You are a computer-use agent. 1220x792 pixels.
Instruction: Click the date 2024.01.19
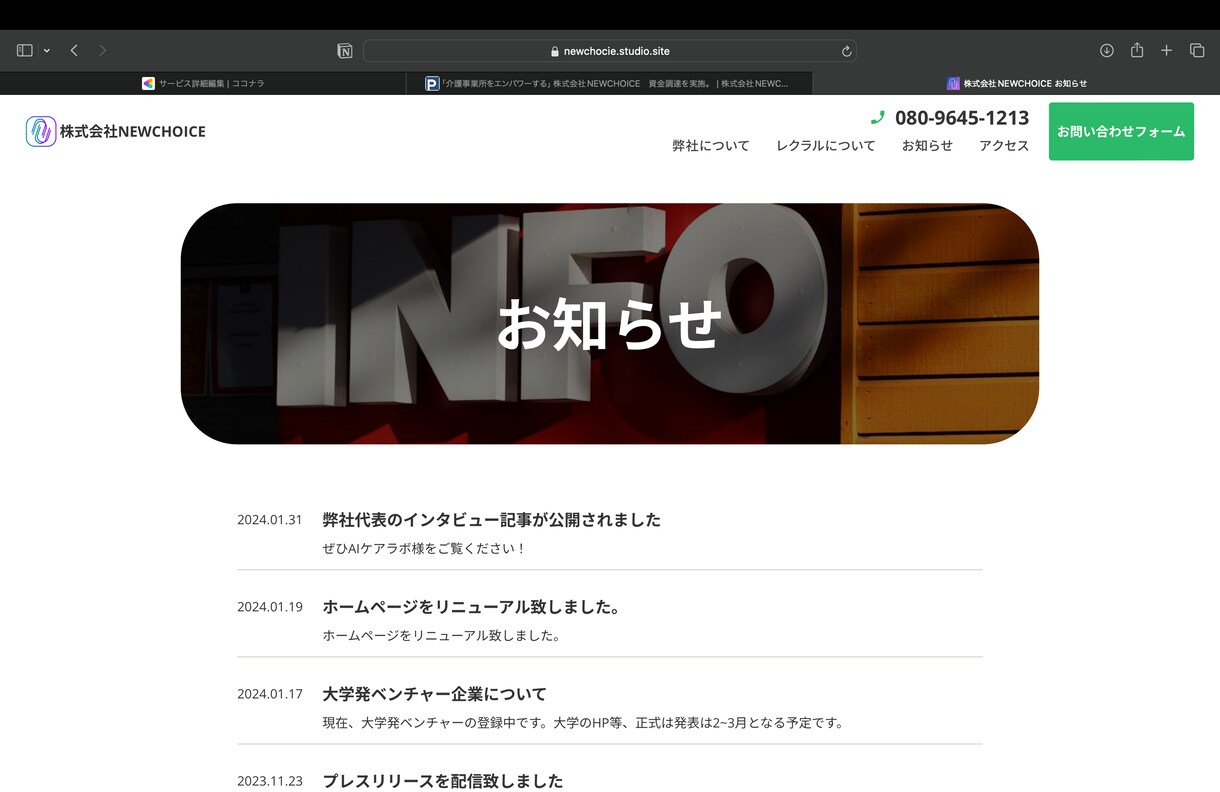click(269, 607)
